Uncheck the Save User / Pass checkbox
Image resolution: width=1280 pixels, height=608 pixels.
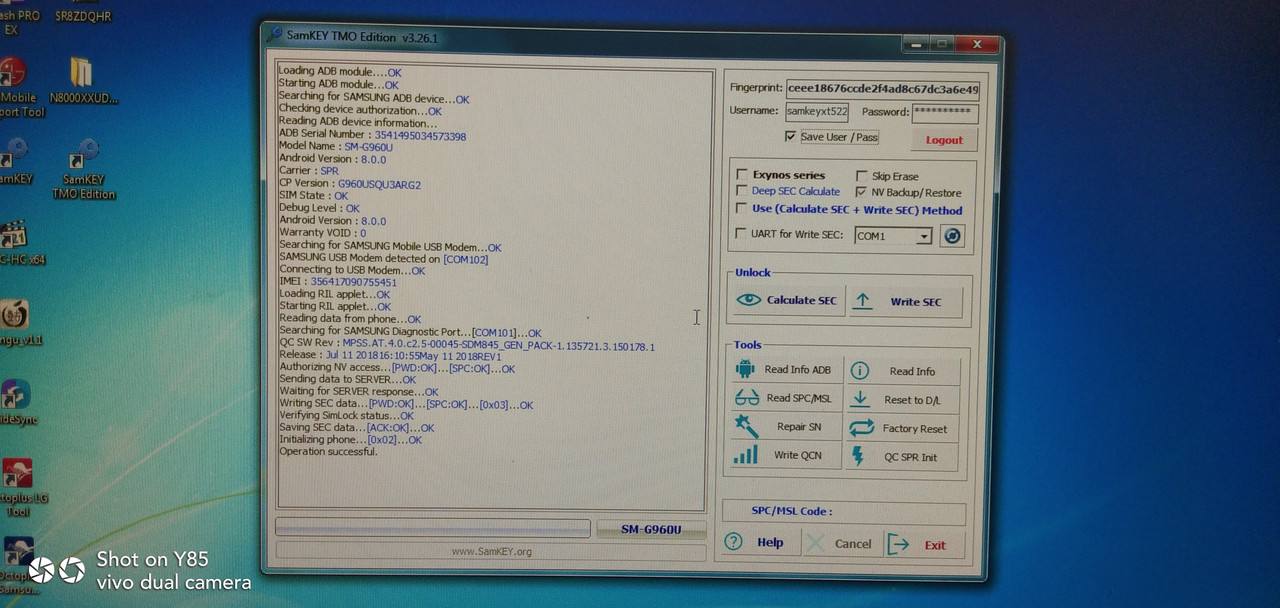point(791,136)
